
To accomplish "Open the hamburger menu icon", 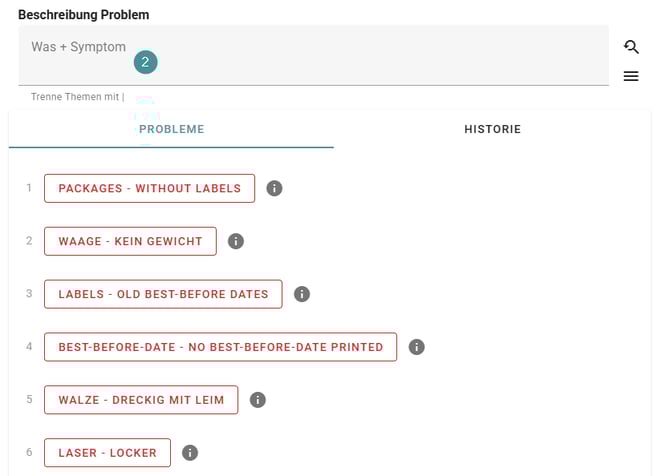I will tap(631, 76).
